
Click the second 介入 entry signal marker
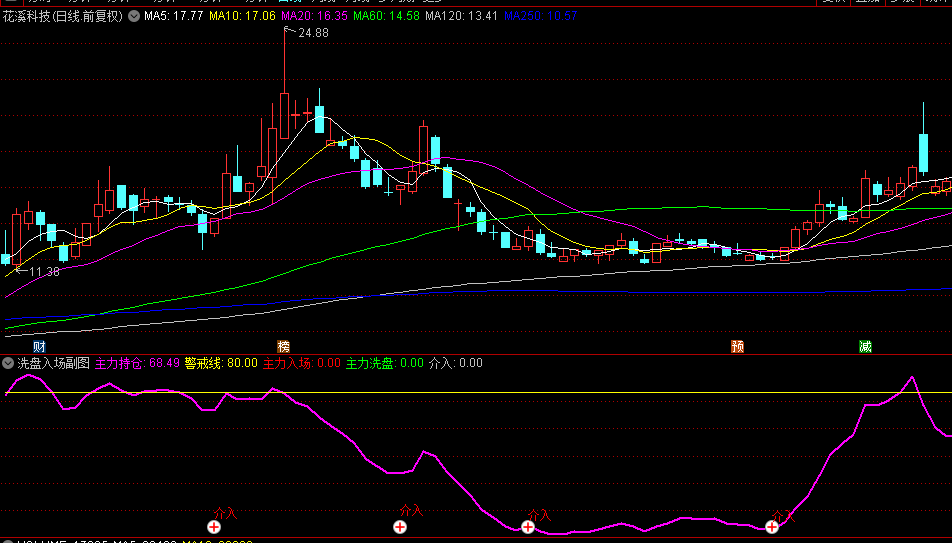point(400,526)
